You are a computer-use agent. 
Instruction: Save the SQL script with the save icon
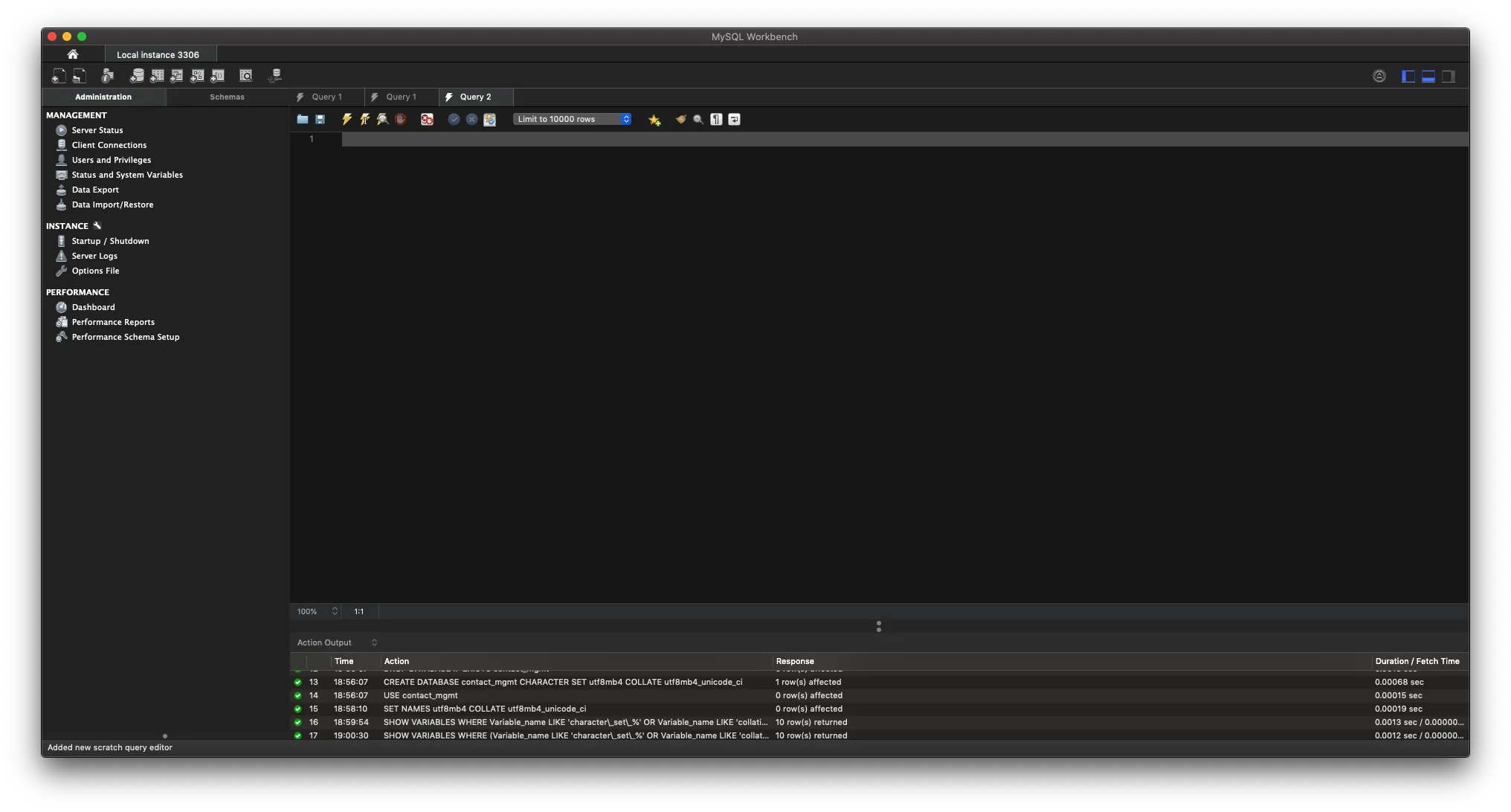click(320, 119)
